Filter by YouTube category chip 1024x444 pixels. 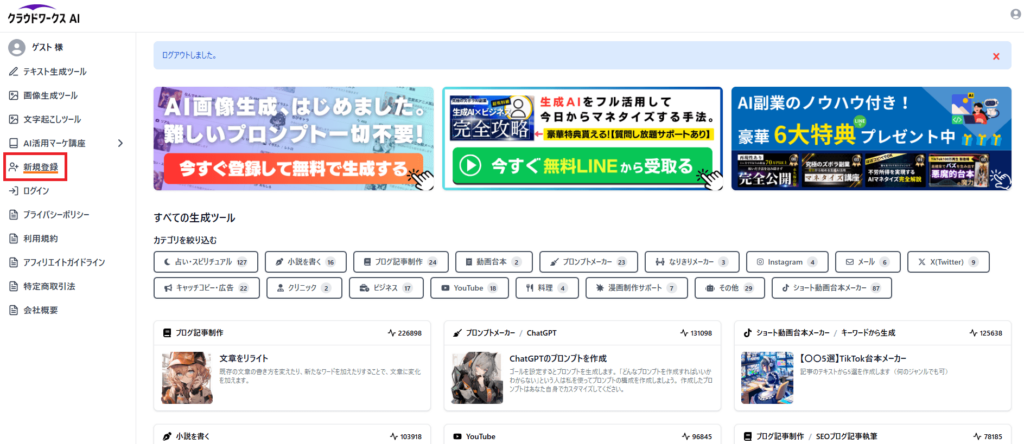[470, 287]
